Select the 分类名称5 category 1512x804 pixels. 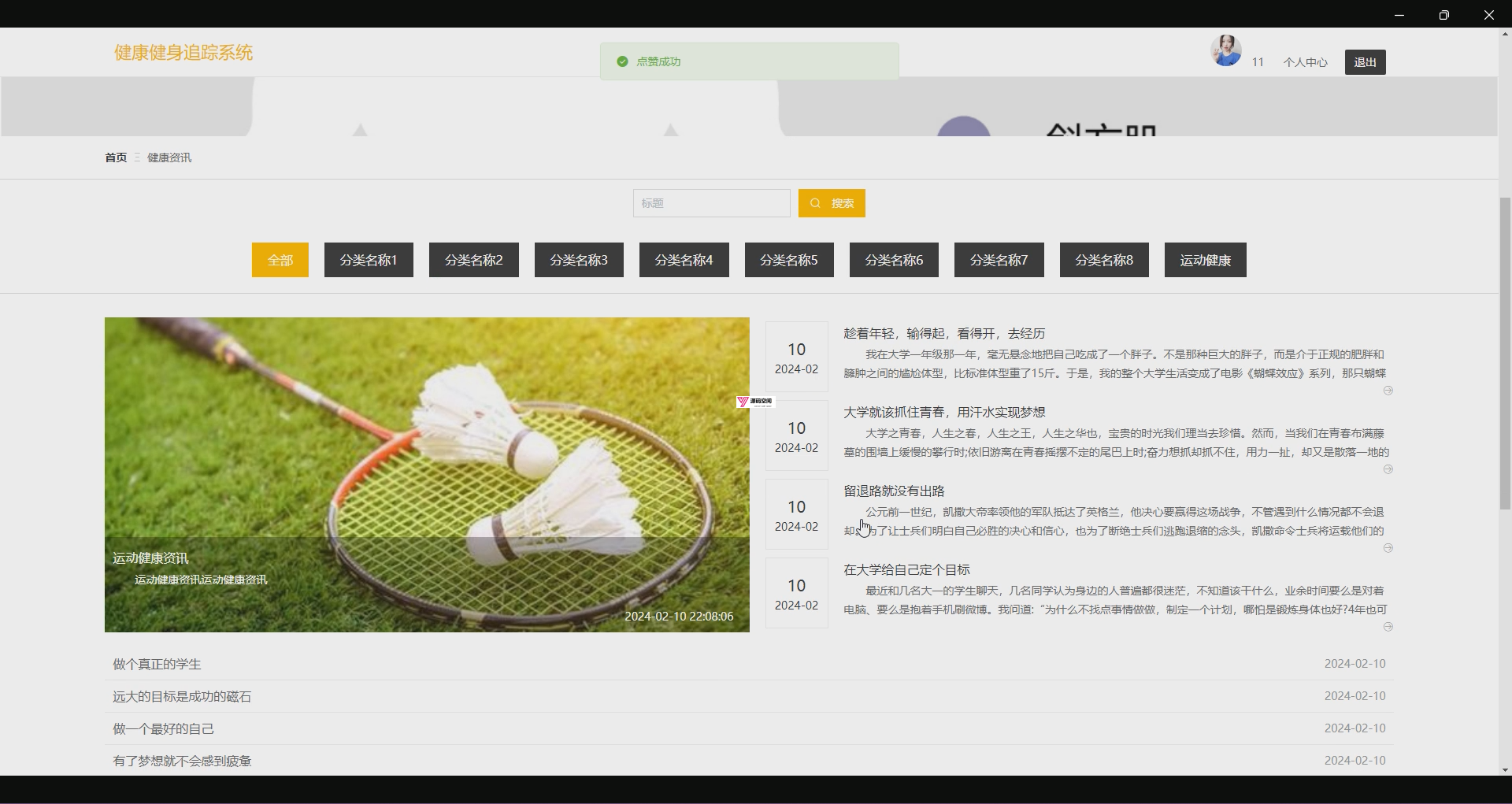789,260
